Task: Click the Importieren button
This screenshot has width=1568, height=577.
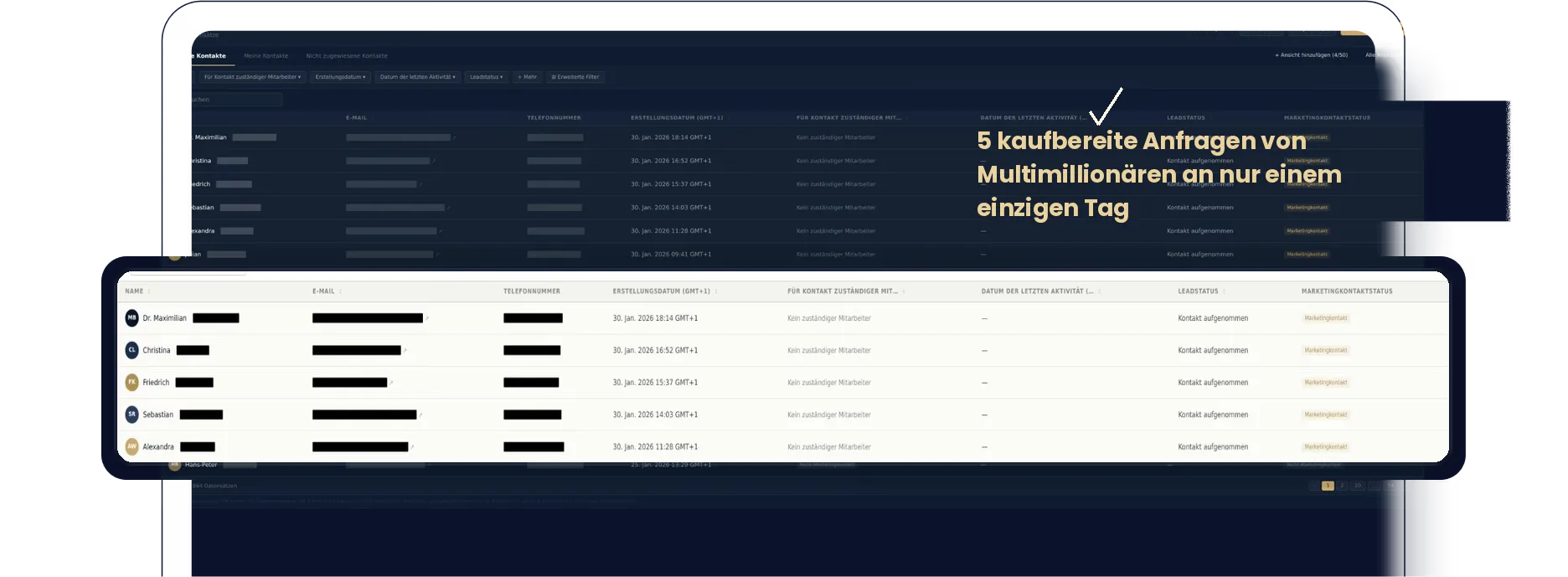Action: 1312,28
